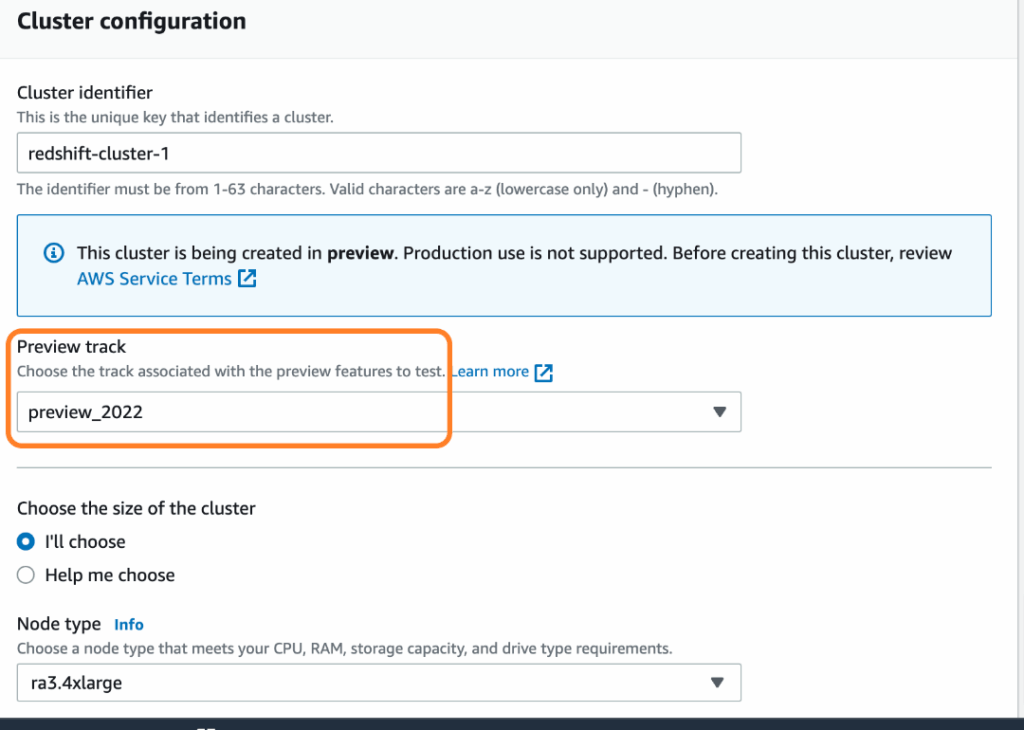Click the Preview track dropdown arrow
This screenshot has height=730, width=1024.
[x=719, y=412]
